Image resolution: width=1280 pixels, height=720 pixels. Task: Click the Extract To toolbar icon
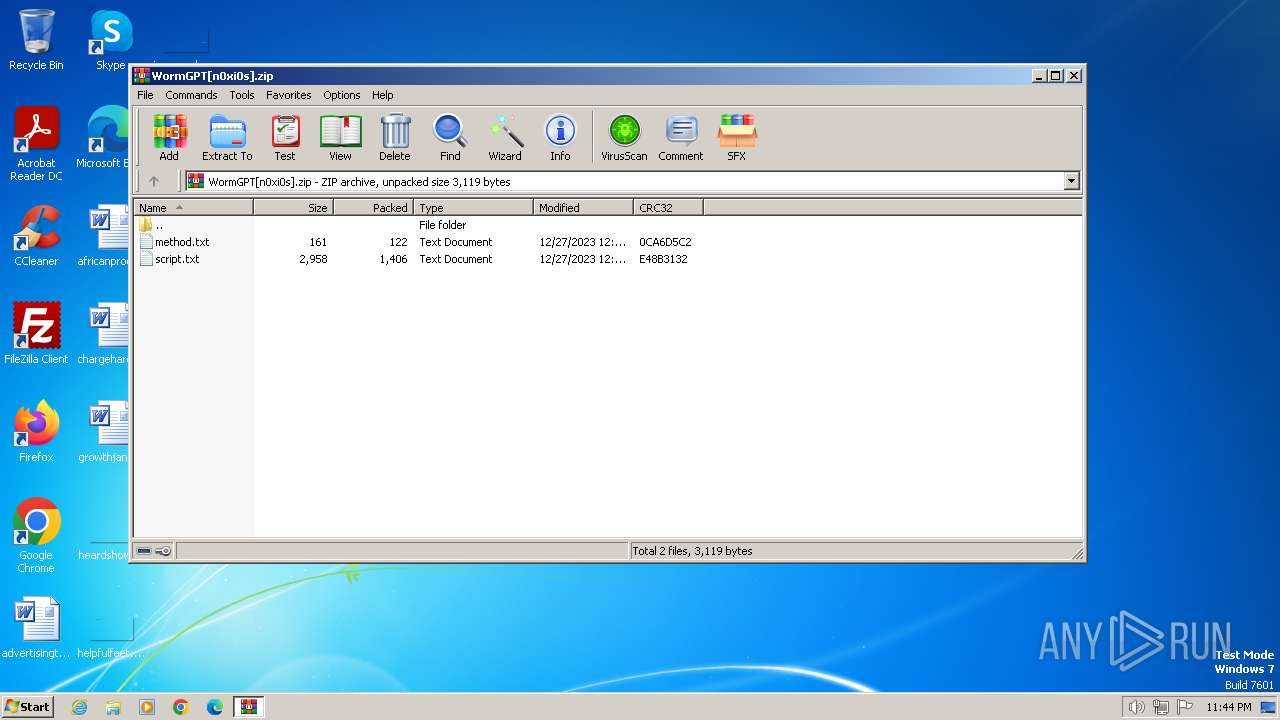227,138
